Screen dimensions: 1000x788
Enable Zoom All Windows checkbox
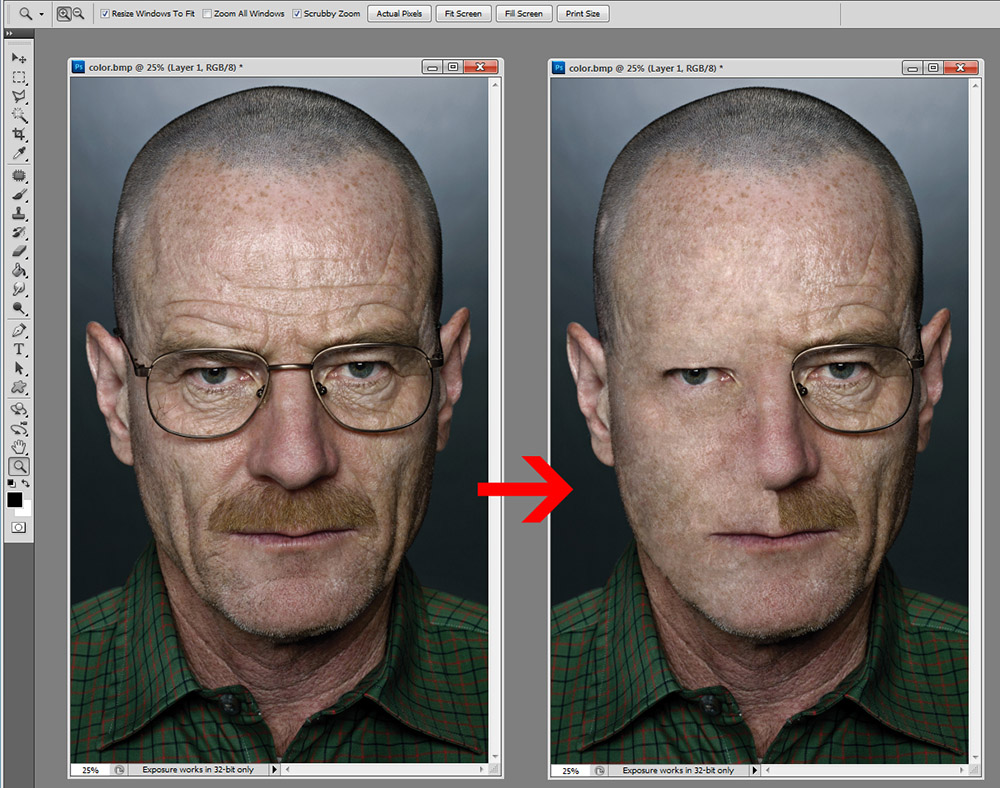click(207, 14)
